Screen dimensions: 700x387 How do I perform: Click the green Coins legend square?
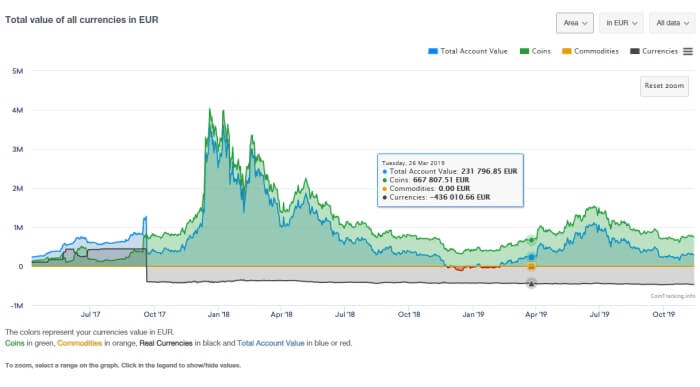[524, 51]
